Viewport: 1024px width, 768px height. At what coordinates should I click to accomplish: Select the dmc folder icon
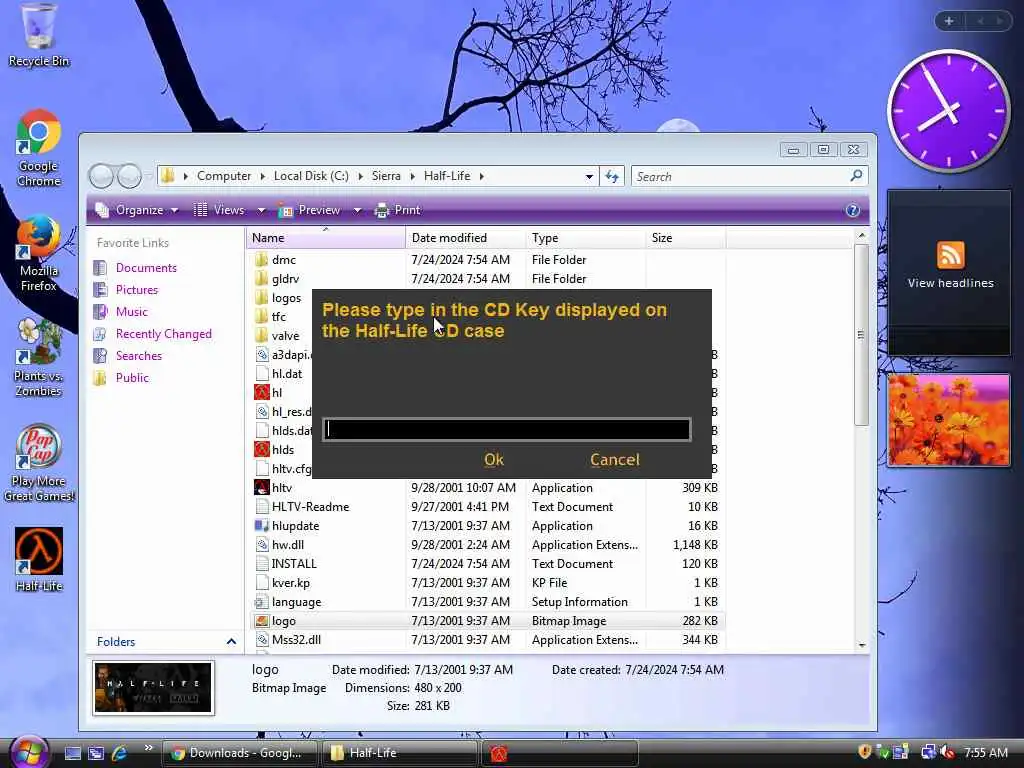coord(261,259)
